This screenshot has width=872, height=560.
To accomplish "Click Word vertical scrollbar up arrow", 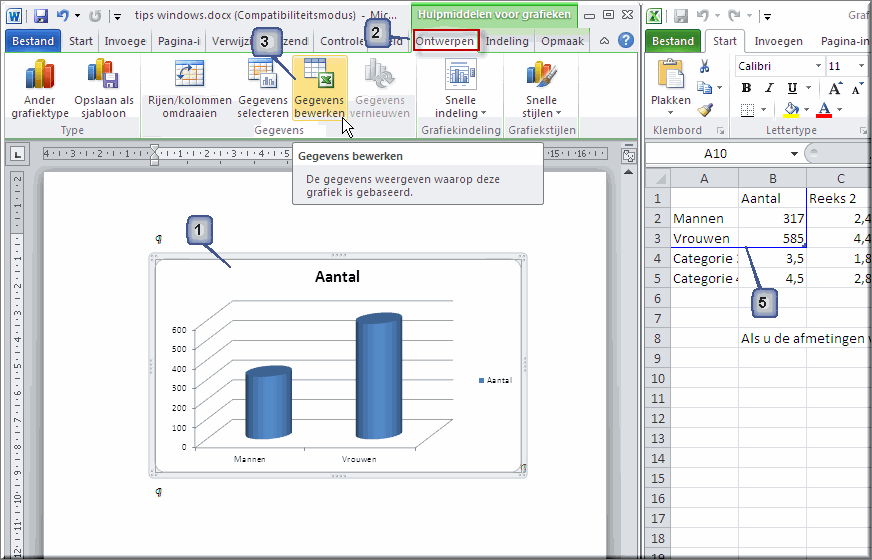I will tap(629, 172).
